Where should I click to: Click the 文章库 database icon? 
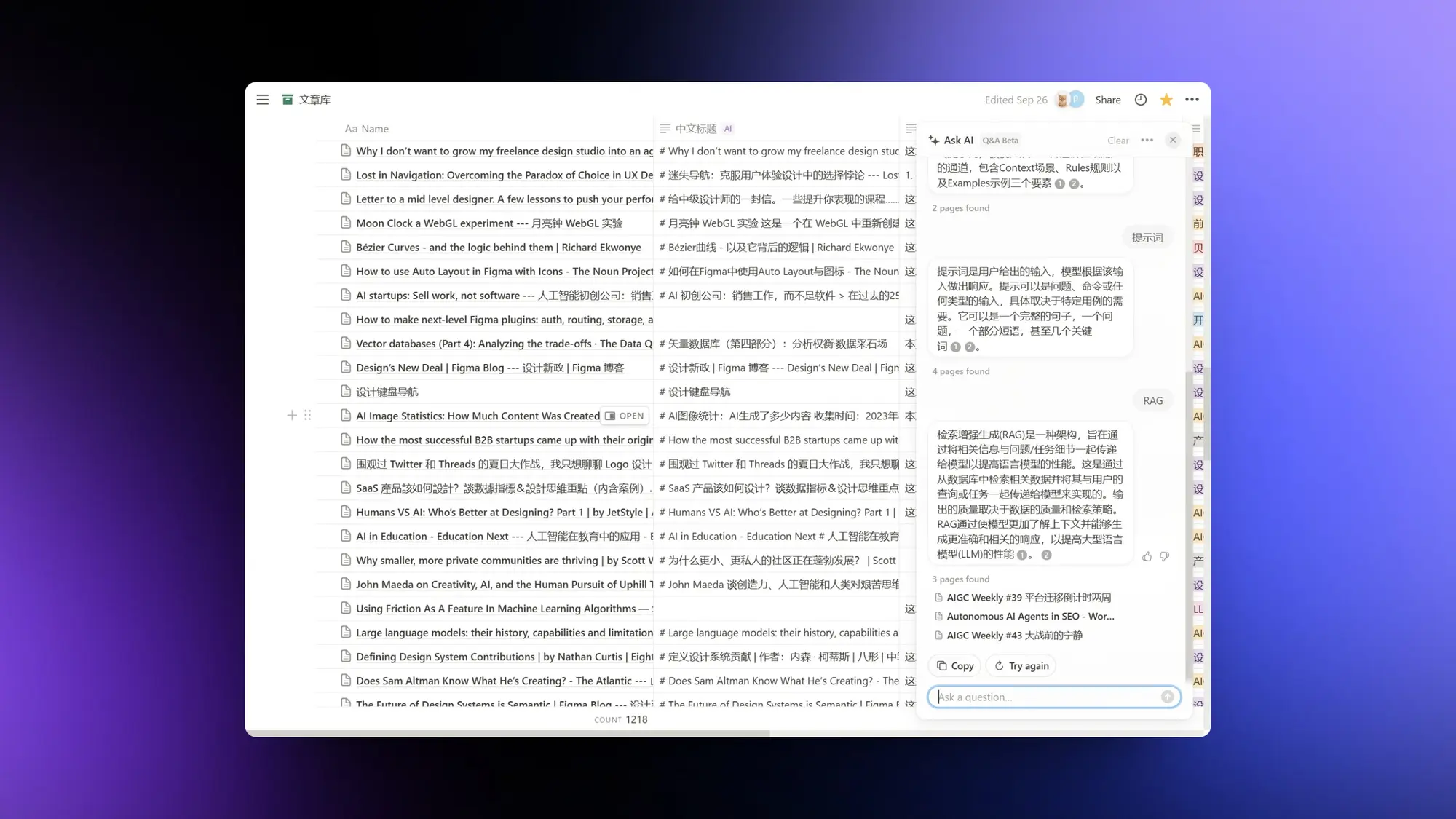coord(288,100)
